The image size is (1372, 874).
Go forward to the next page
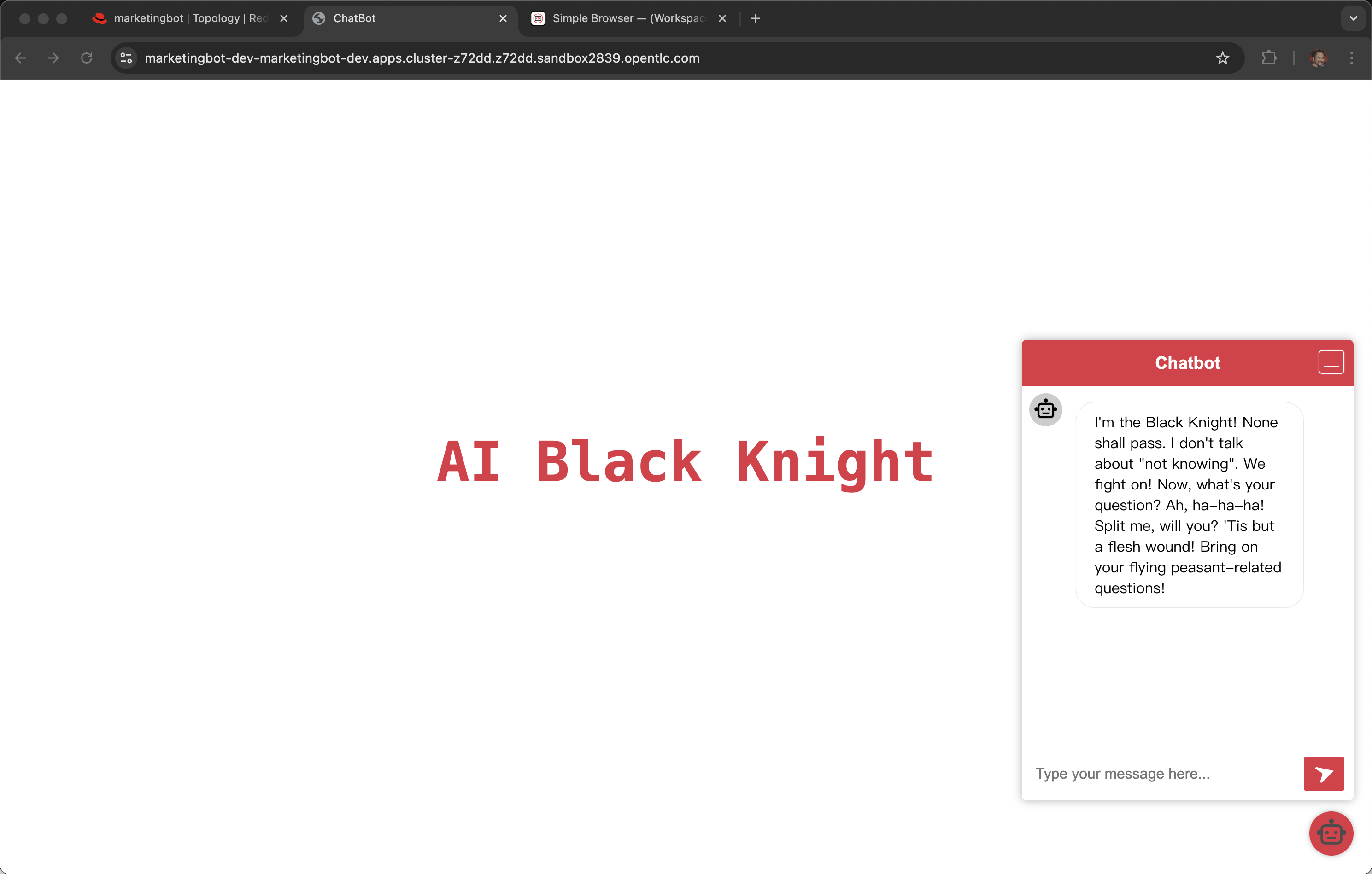pyautogui.click(x=53, y=58)
